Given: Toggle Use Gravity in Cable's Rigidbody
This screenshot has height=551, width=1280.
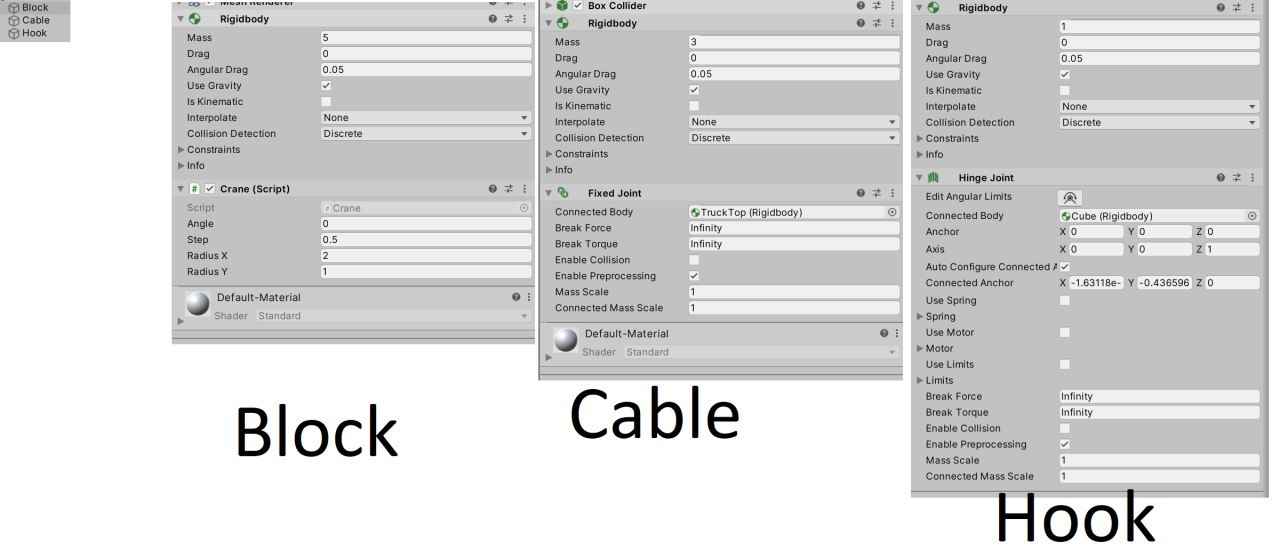Looking at the screenshot, I should tap(694, 90).
